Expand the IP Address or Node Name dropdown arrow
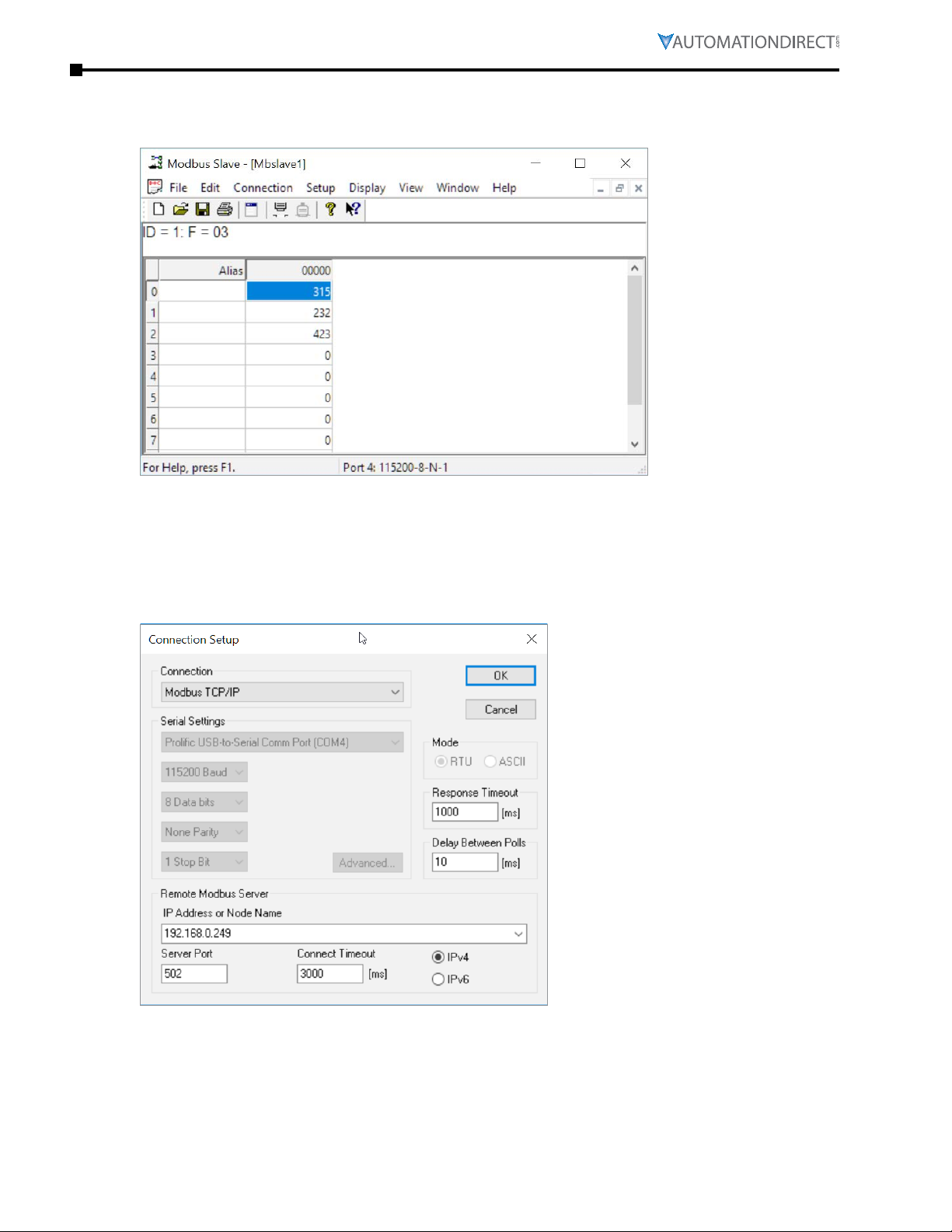The image size is (952, 1232). (518, 934)
